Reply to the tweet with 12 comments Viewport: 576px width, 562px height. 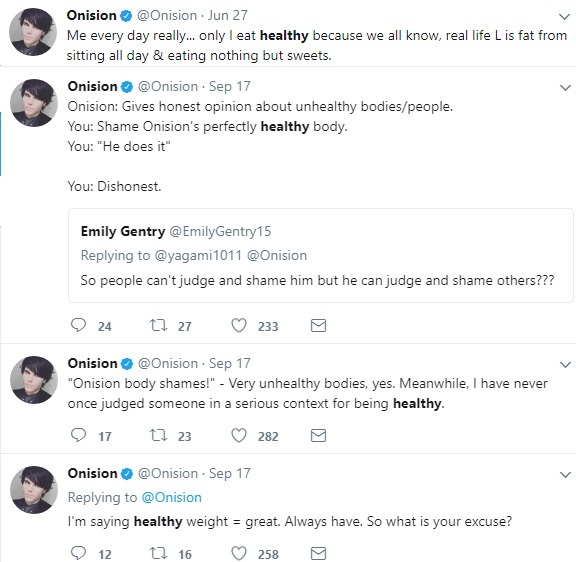click(x=78, y=553)
